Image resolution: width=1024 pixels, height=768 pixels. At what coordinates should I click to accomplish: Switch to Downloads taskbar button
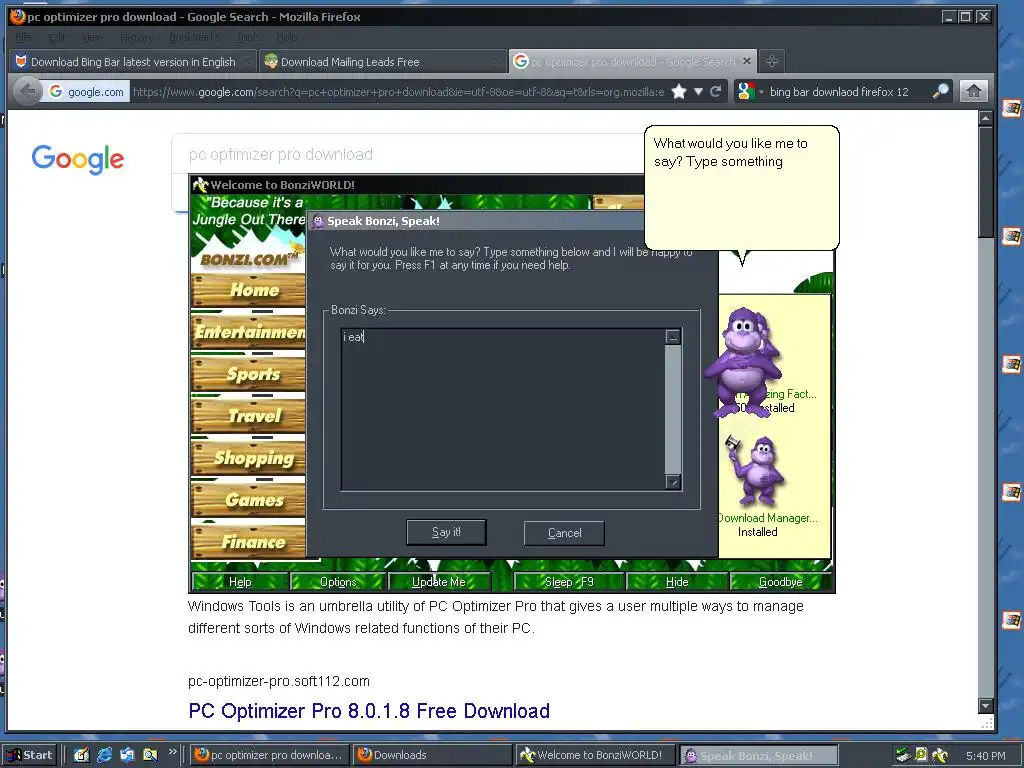pos(432,755)
